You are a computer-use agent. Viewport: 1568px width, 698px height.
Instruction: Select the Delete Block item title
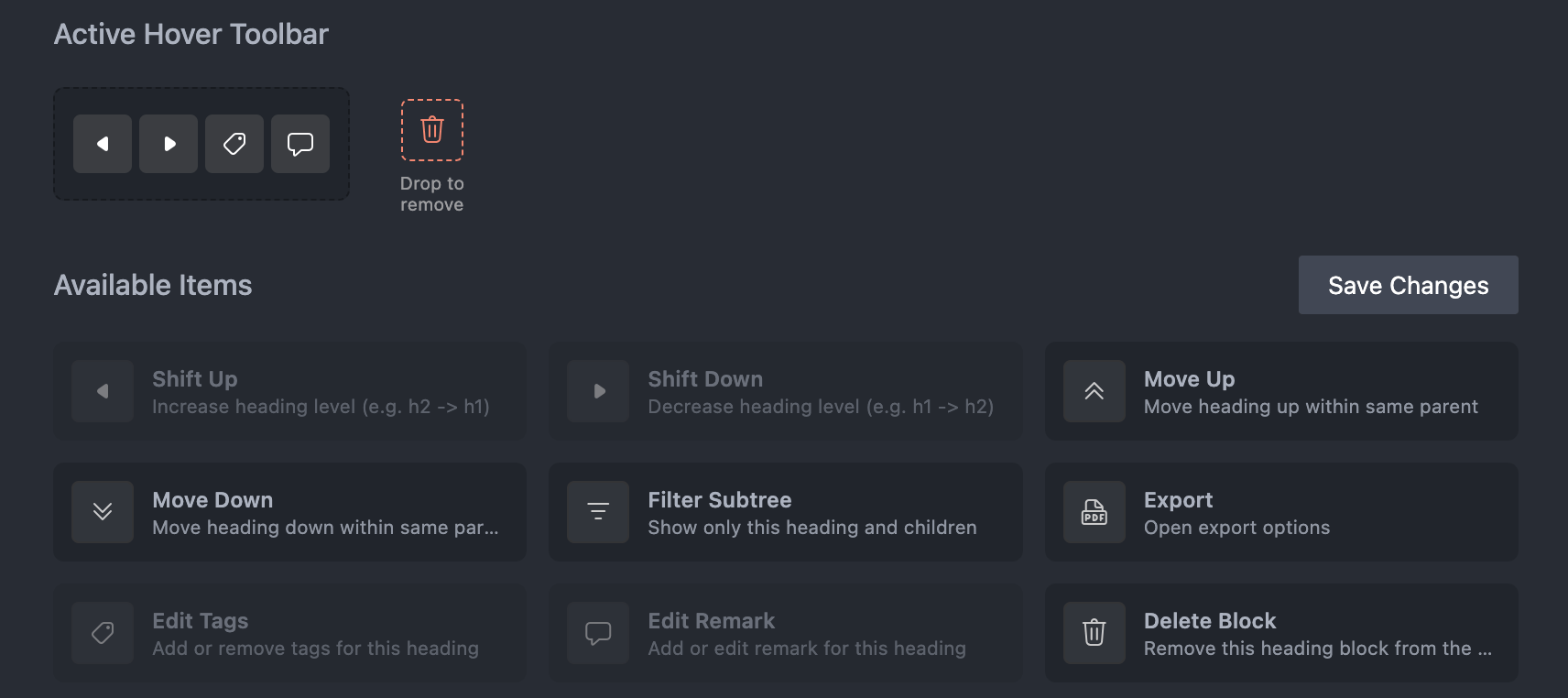1209,621
